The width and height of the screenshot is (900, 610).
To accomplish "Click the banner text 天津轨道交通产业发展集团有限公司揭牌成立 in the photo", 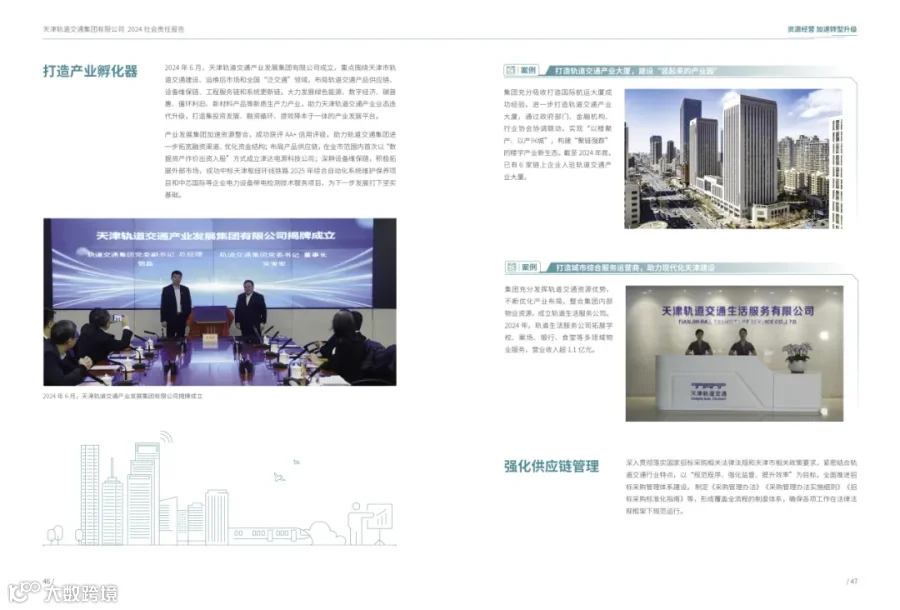I will point(216,235).
